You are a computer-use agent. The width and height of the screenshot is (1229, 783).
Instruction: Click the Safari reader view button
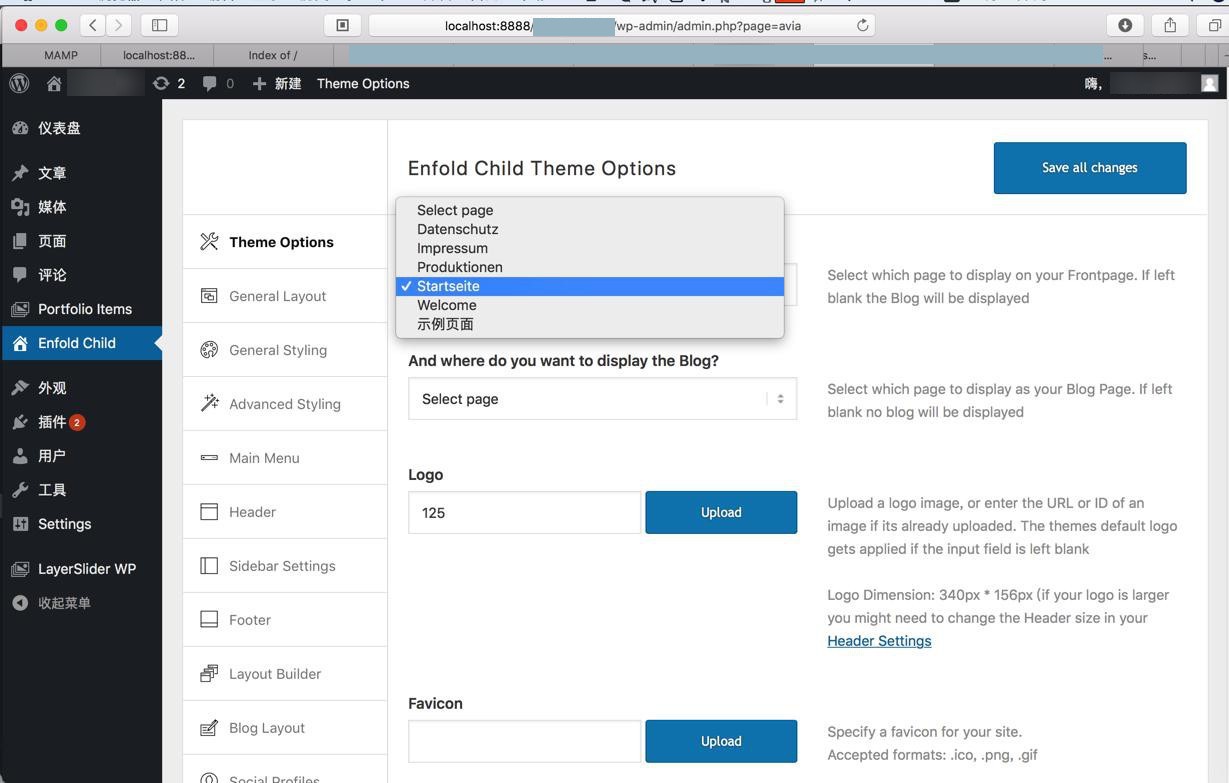click(342, 25)
